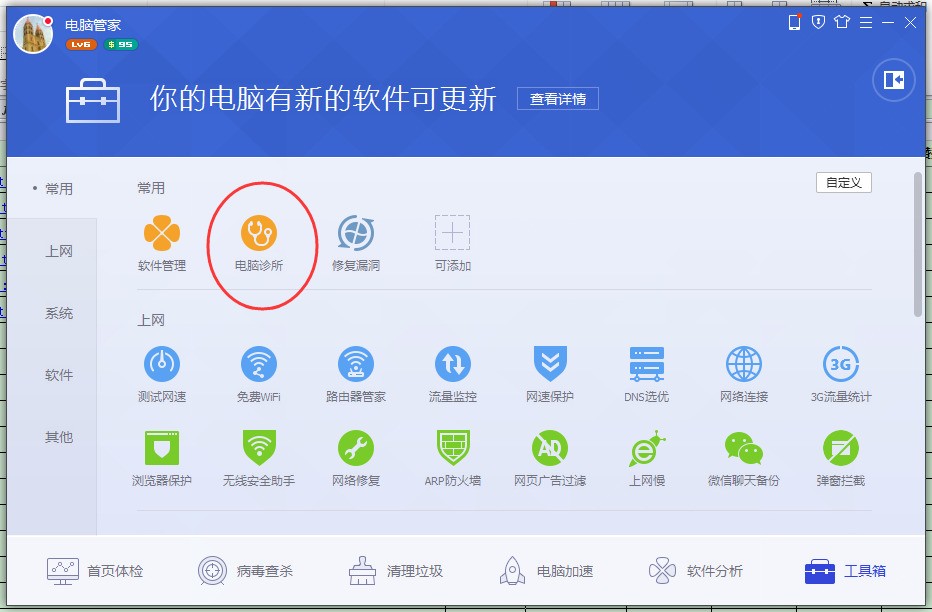This screenshot has height=612, width=932.
Task: Open the skin shirt icon
Action: (842, 23)
